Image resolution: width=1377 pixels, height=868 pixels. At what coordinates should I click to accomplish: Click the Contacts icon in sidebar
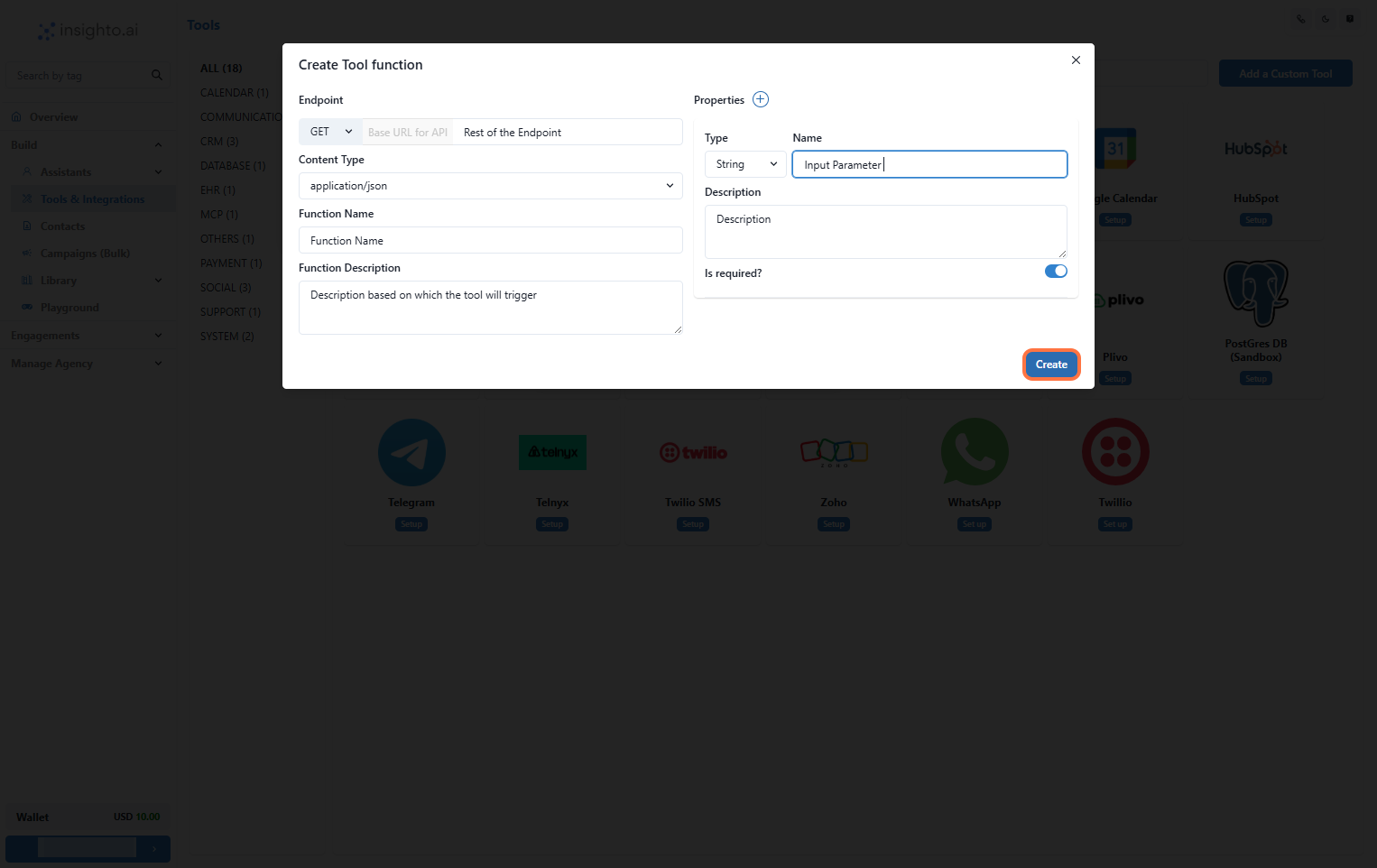(27, 226)
